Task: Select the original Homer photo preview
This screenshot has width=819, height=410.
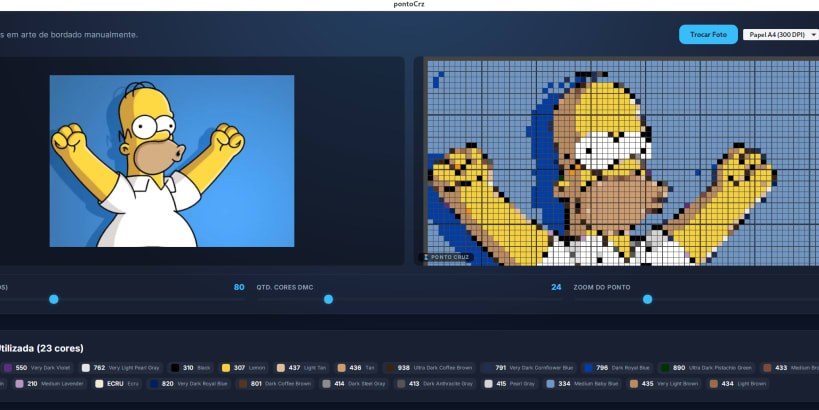Action: click(x=172, y=161)
